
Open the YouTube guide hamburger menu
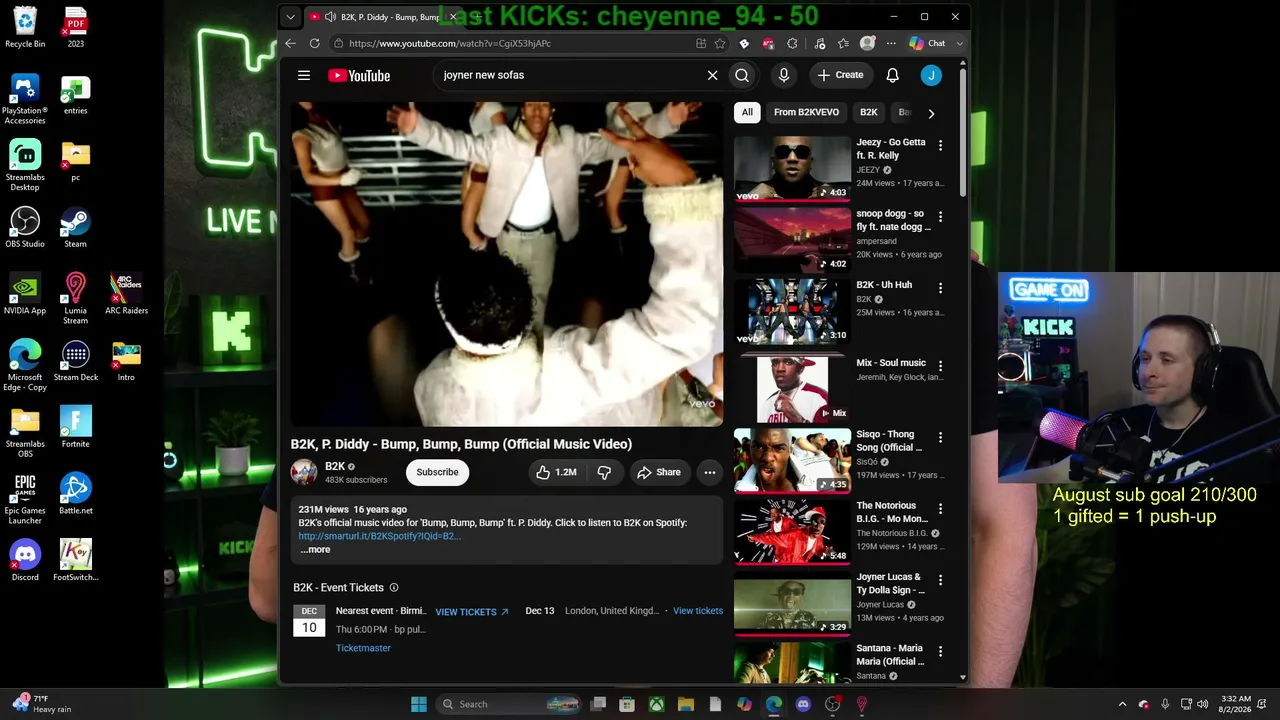pyautogui.click(x=304, y=75)
